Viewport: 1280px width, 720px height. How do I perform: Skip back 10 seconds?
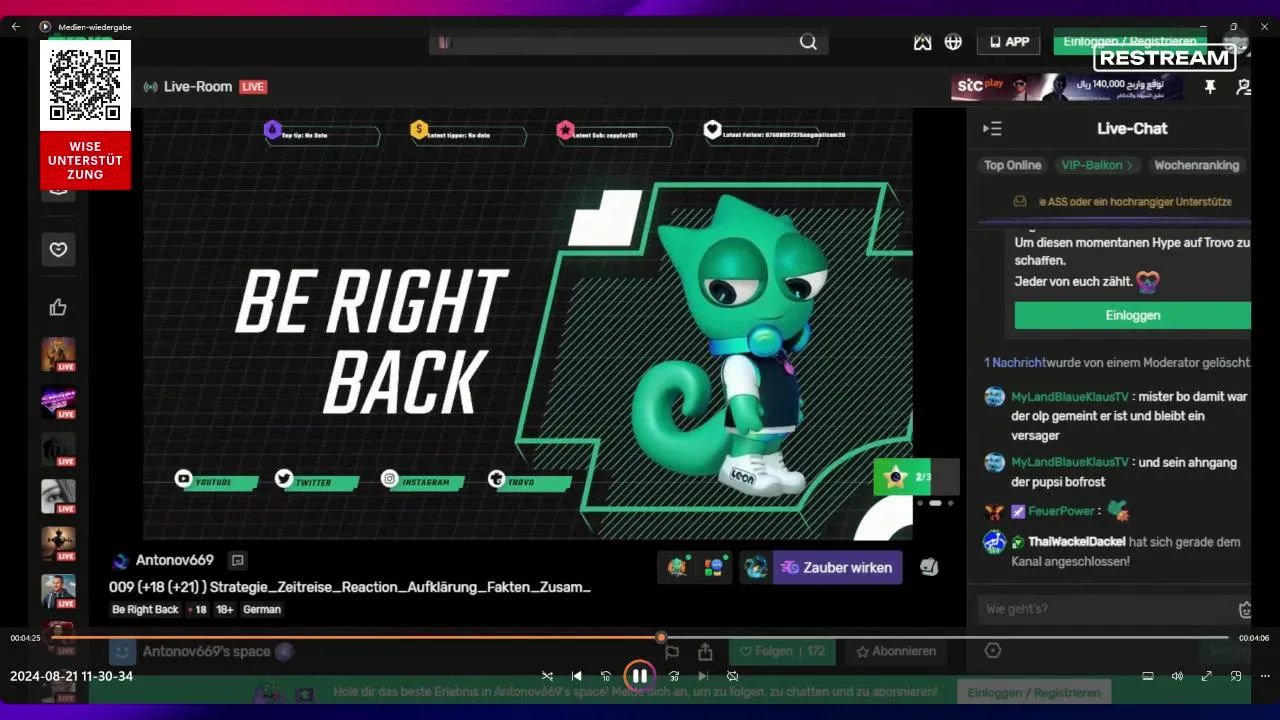[605, 676]
